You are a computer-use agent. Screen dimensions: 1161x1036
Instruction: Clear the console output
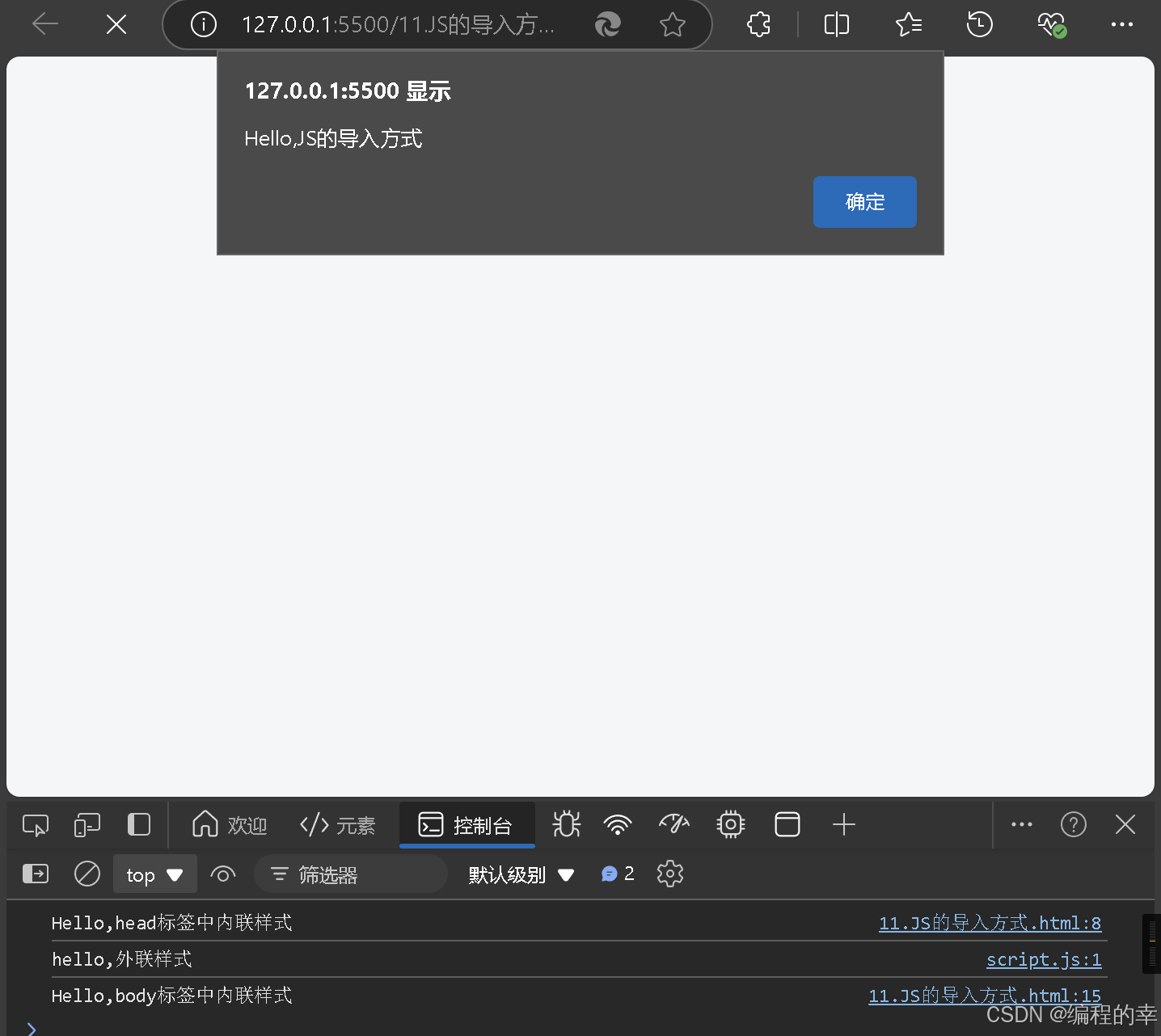(87, 874)
